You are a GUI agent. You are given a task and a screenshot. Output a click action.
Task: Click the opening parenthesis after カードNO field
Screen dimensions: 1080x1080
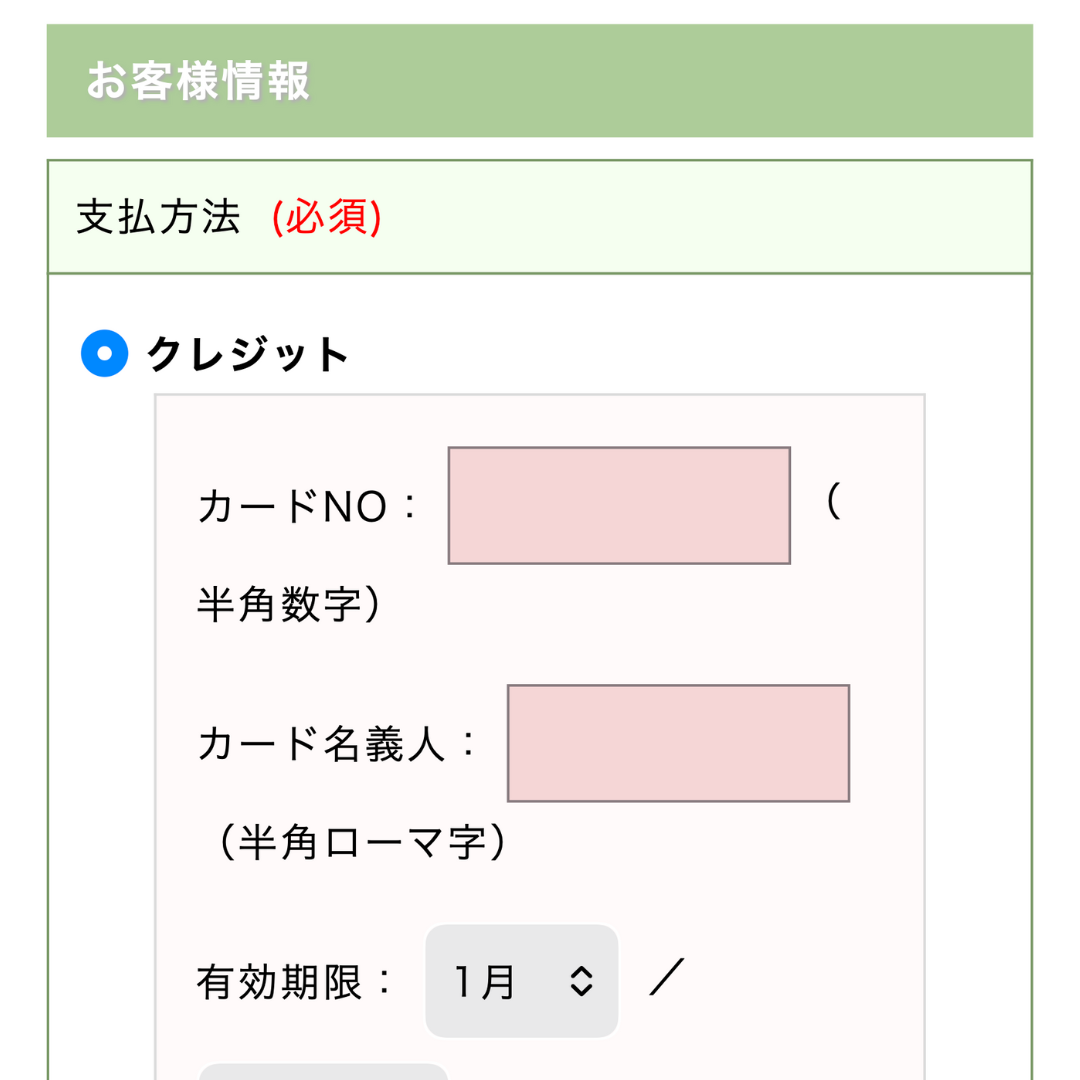(833, 502)
